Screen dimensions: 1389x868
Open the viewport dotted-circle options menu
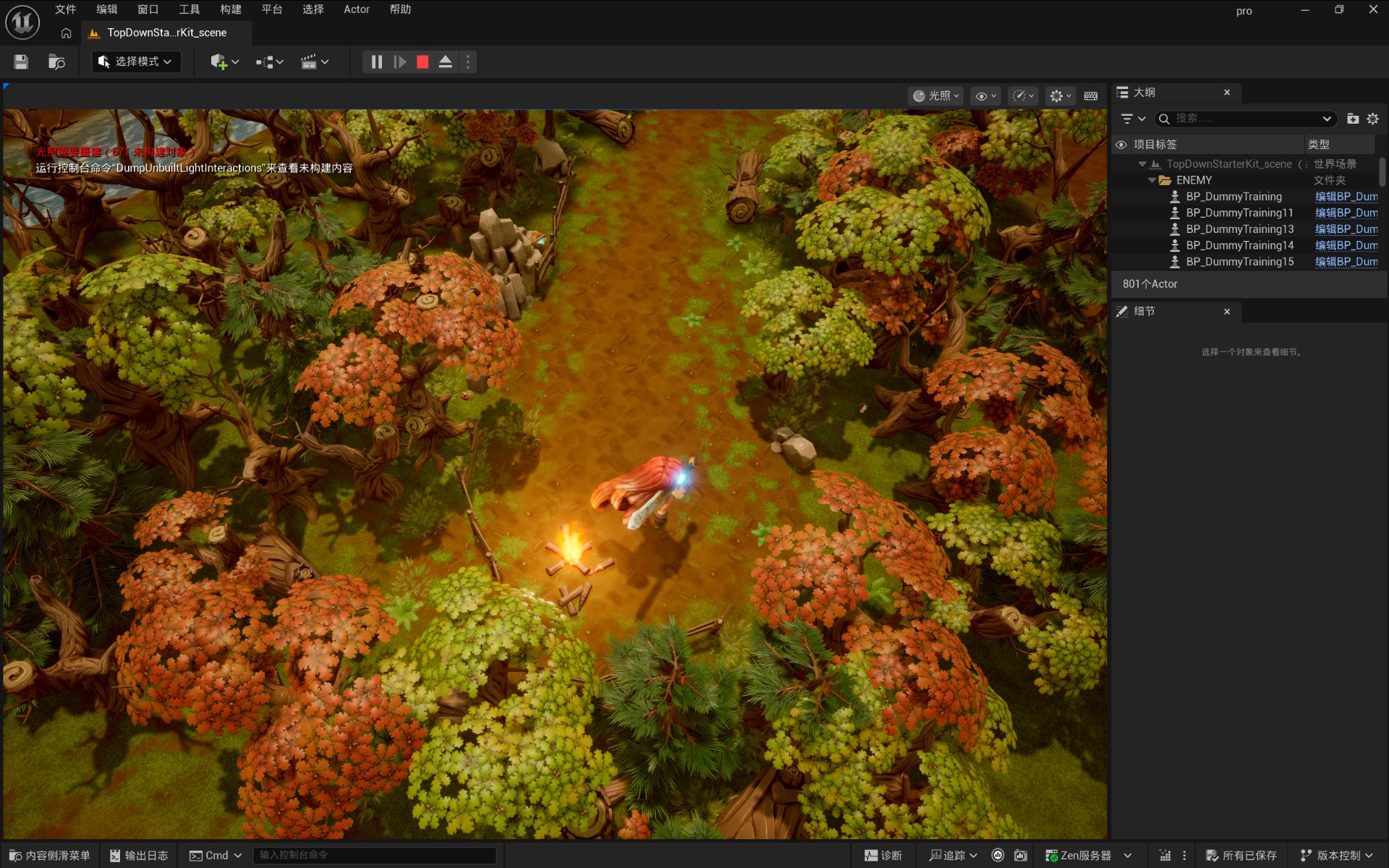point(1022,95)
